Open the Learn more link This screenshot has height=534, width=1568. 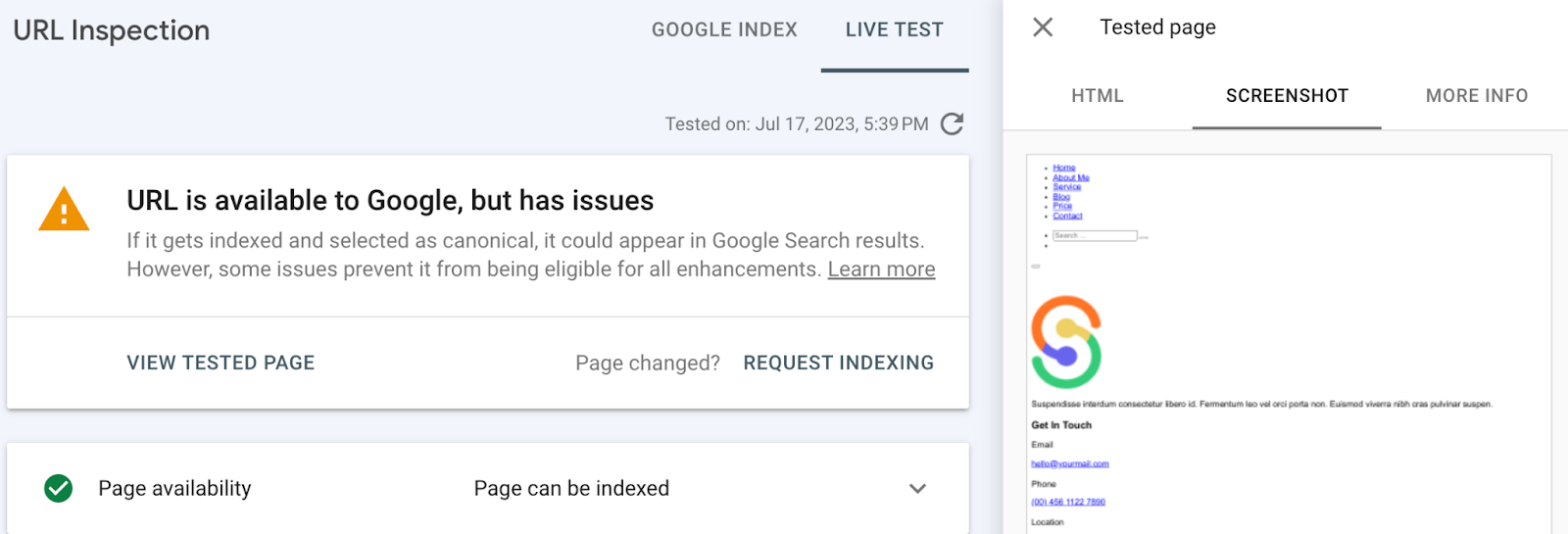pyautogui.click(x=881, y=269)
